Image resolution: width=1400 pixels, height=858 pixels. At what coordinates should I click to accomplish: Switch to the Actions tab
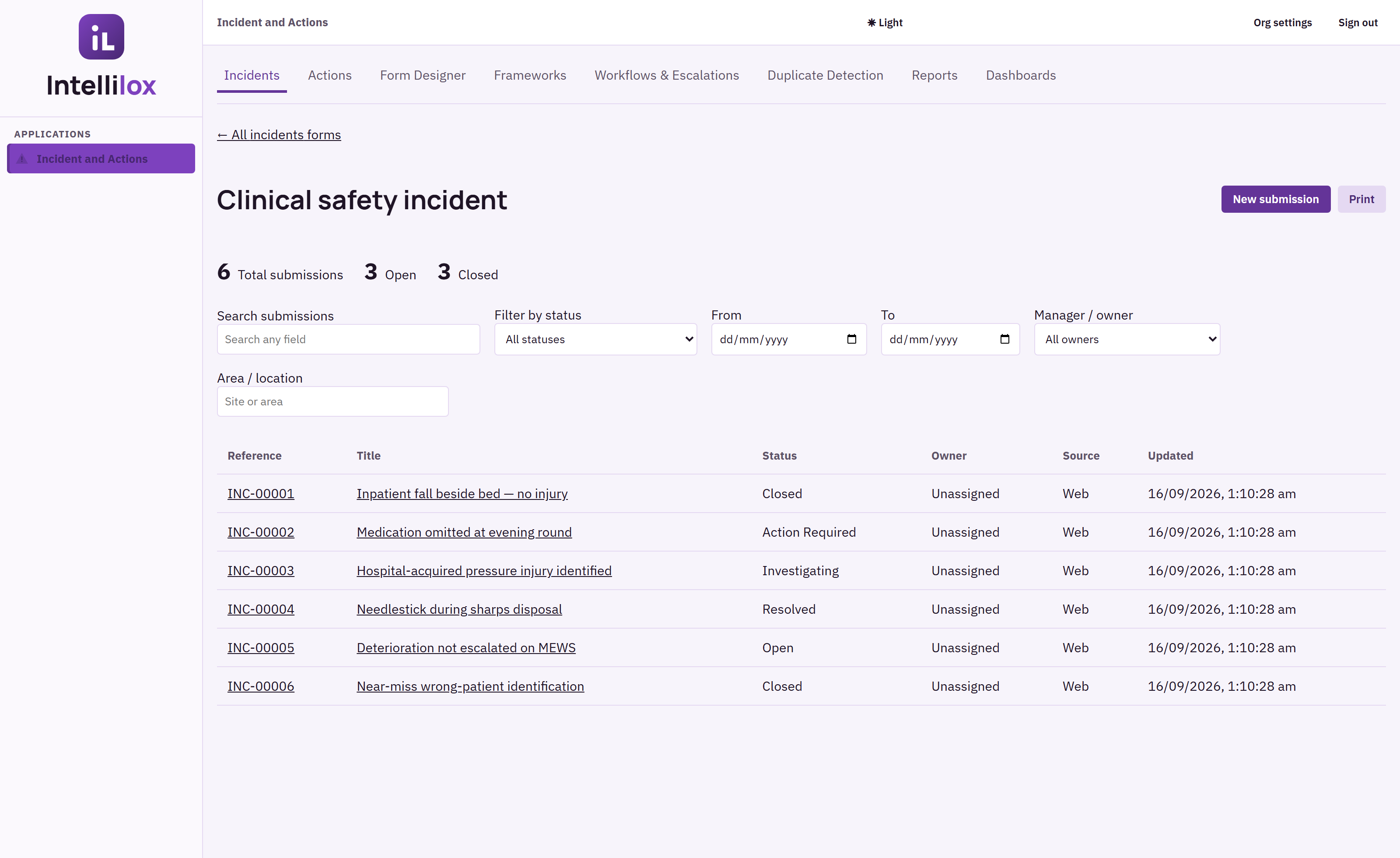click(329, 75)
